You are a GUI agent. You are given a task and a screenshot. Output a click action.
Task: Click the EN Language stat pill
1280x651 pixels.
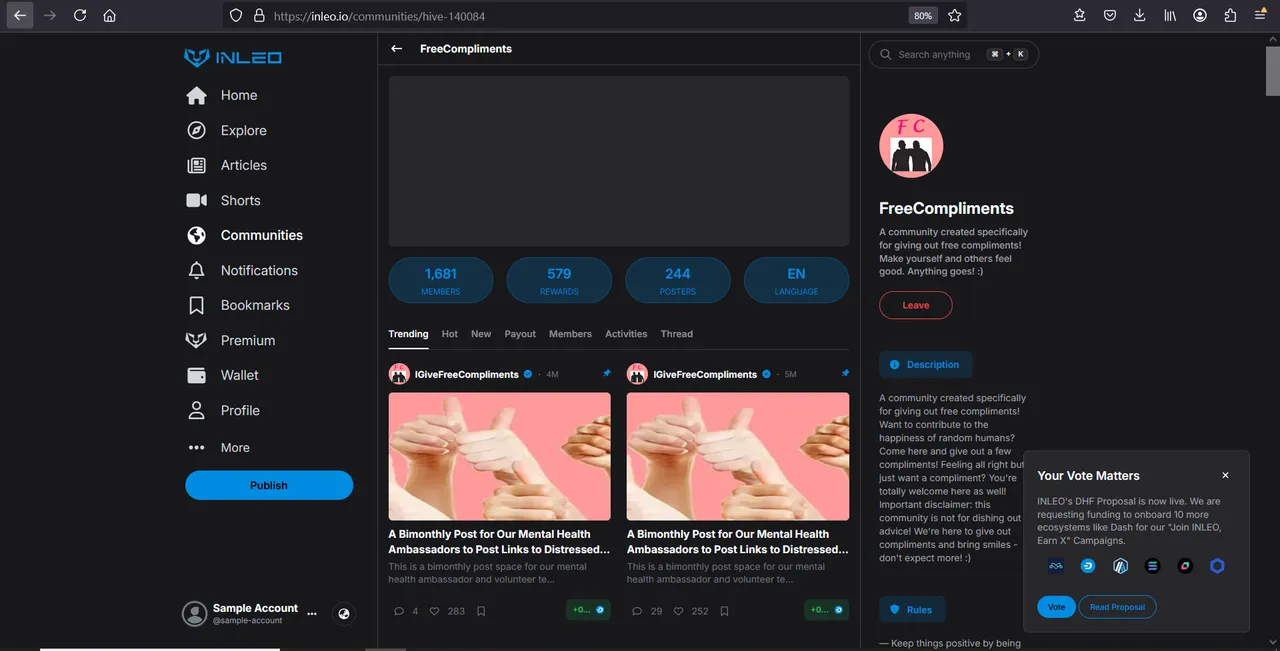point(796,280)
